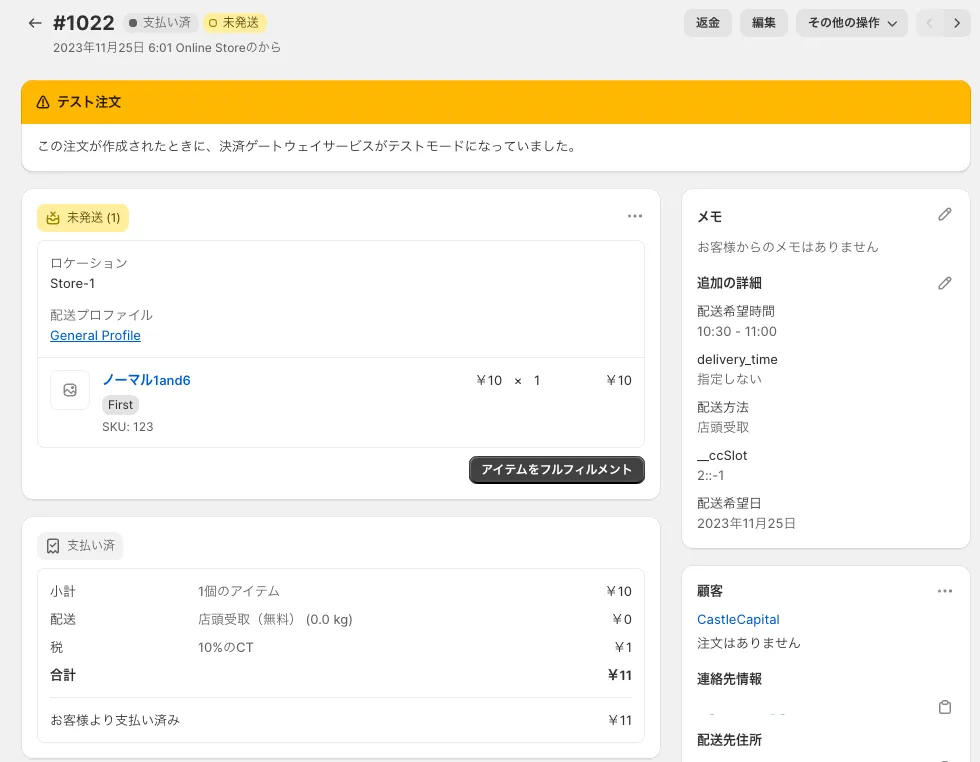This screenshot has height=762, width=980.
Task: Click the pencil icon beside 追加の詳細
Action: coord(945,283)
